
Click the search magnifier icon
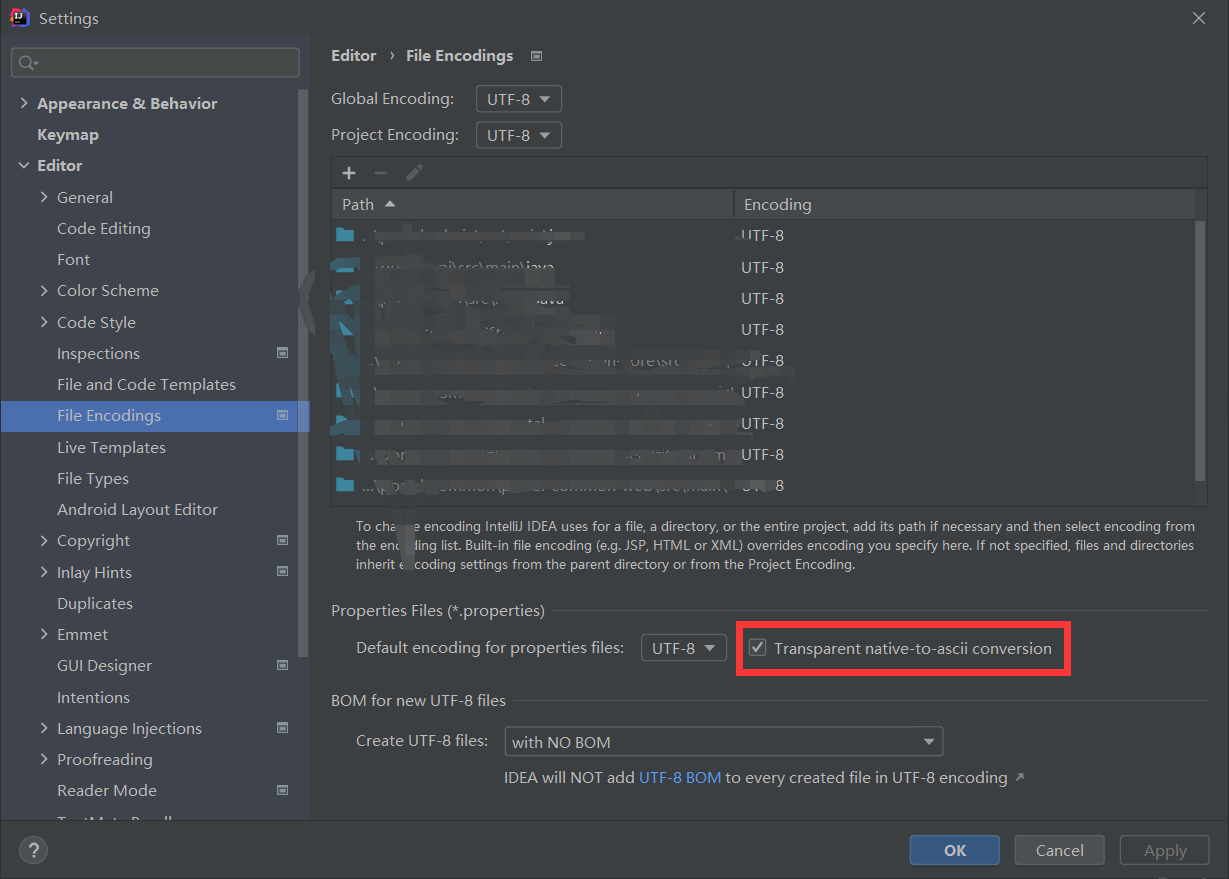tap(27, 63)
